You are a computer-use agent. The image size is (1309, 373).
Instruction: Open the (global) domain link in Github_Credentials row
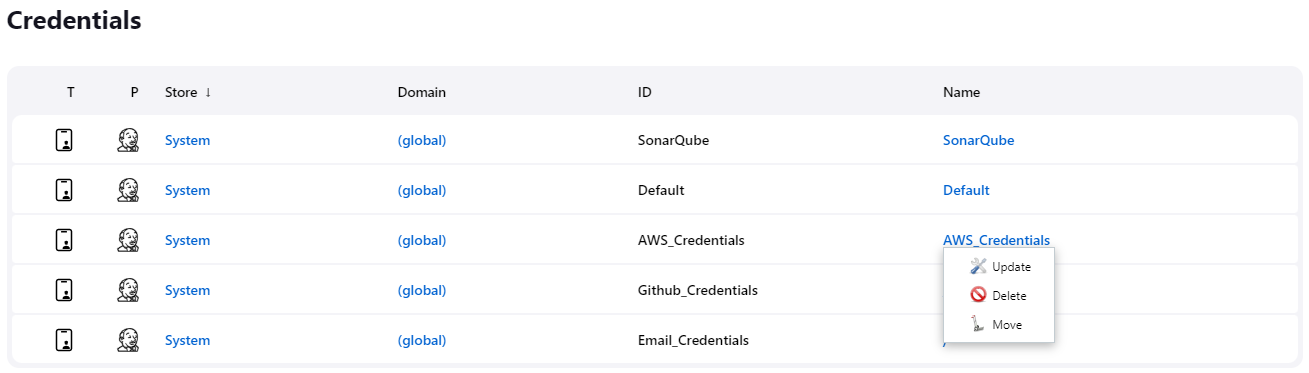[x=422, y=290]
